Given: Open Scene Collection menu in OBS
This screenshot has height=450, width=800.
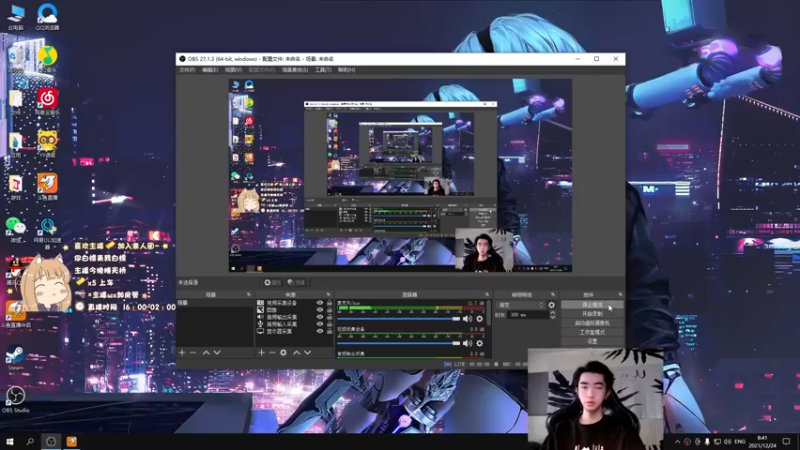Looking at the screenshot, I should pos(295,70).
